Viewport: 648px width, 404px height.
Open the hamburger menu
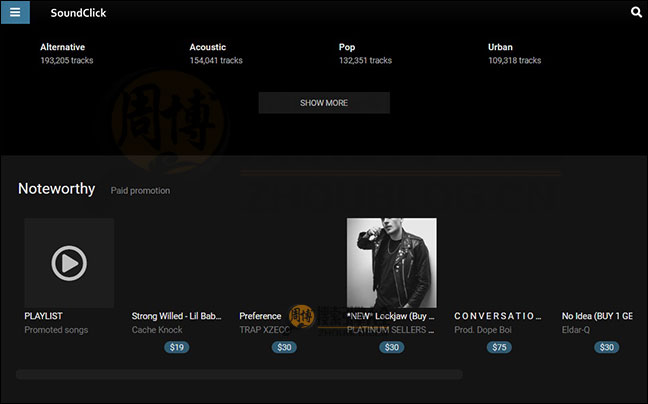click(15, 12)
